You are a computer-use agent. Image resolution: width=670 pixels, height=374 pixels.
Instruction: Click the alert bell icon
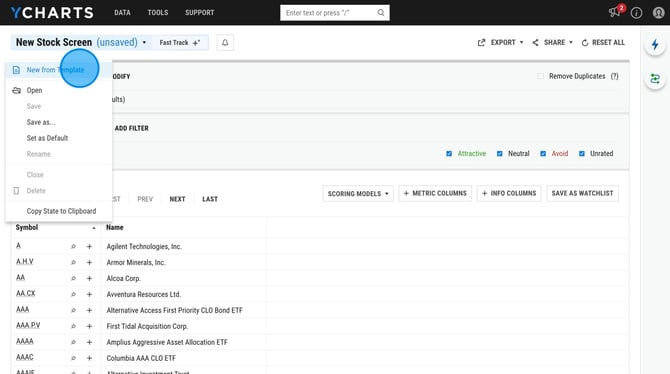pos(225,42)
